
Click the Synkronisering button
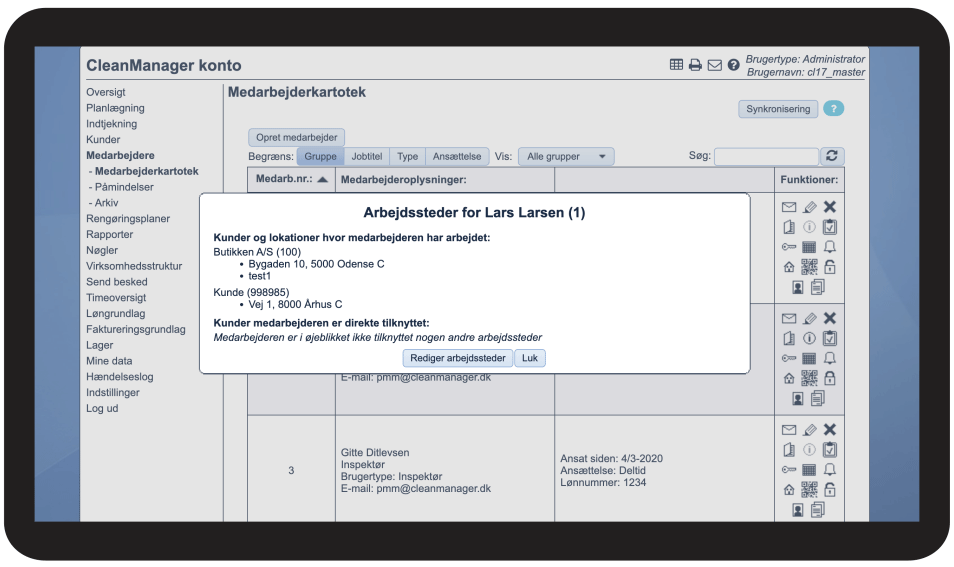point(778,109)
